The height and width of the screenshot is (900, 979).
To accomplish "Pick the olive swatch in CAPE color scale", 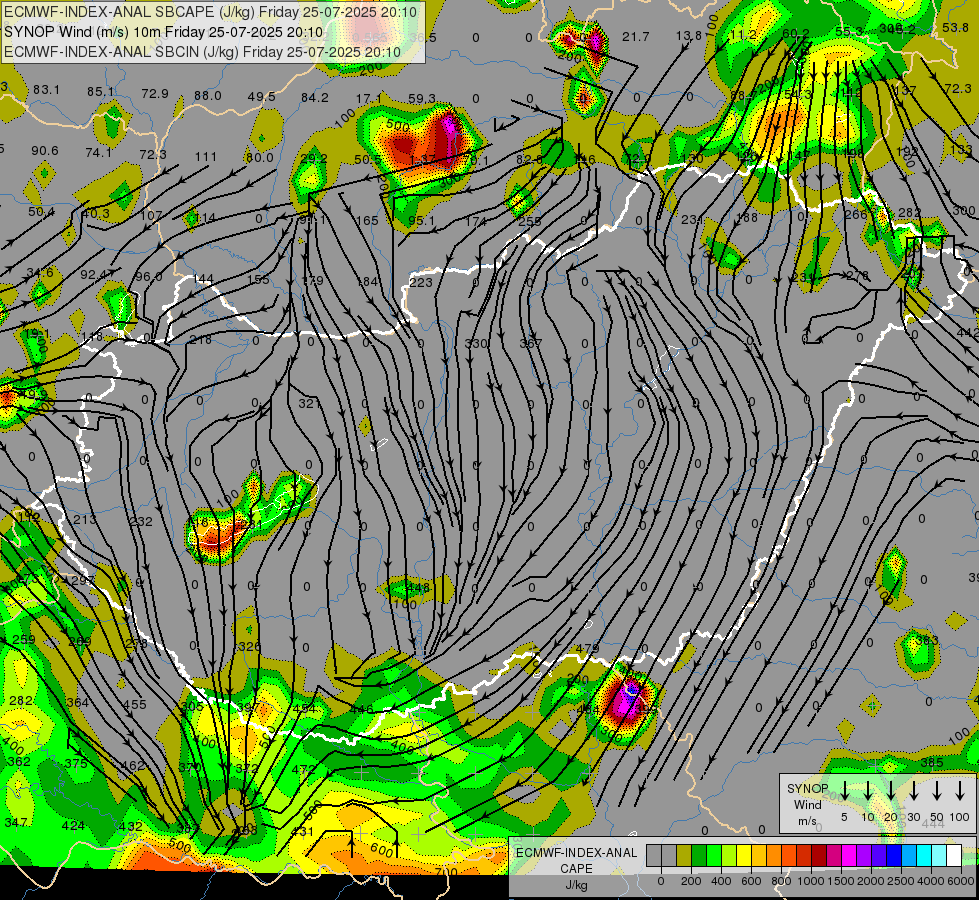I will pyautogui.click(x=684, y=855).
